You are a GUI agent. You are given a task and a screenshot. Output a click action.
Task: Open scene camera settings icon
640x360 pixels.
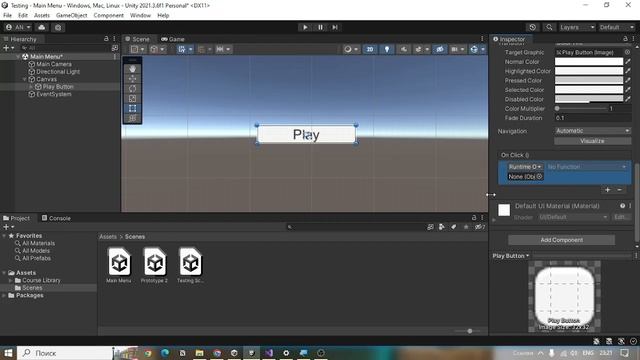point(454,49)
